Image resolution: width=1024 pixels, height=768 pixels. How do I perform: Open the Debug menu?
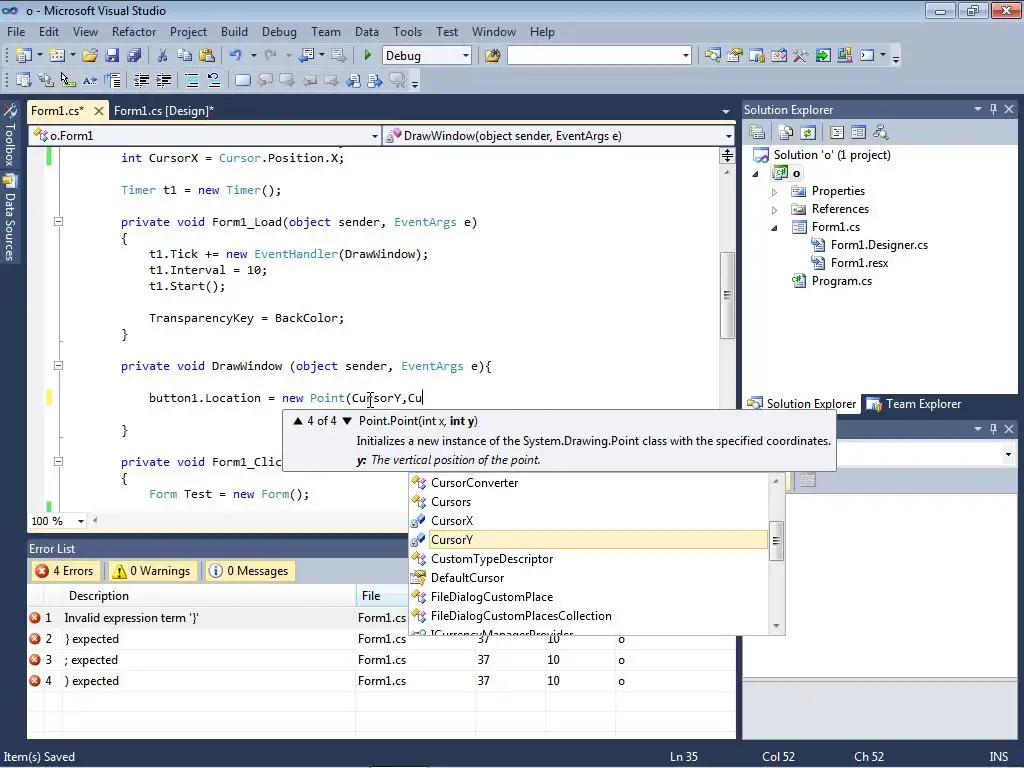coord(279,31)
